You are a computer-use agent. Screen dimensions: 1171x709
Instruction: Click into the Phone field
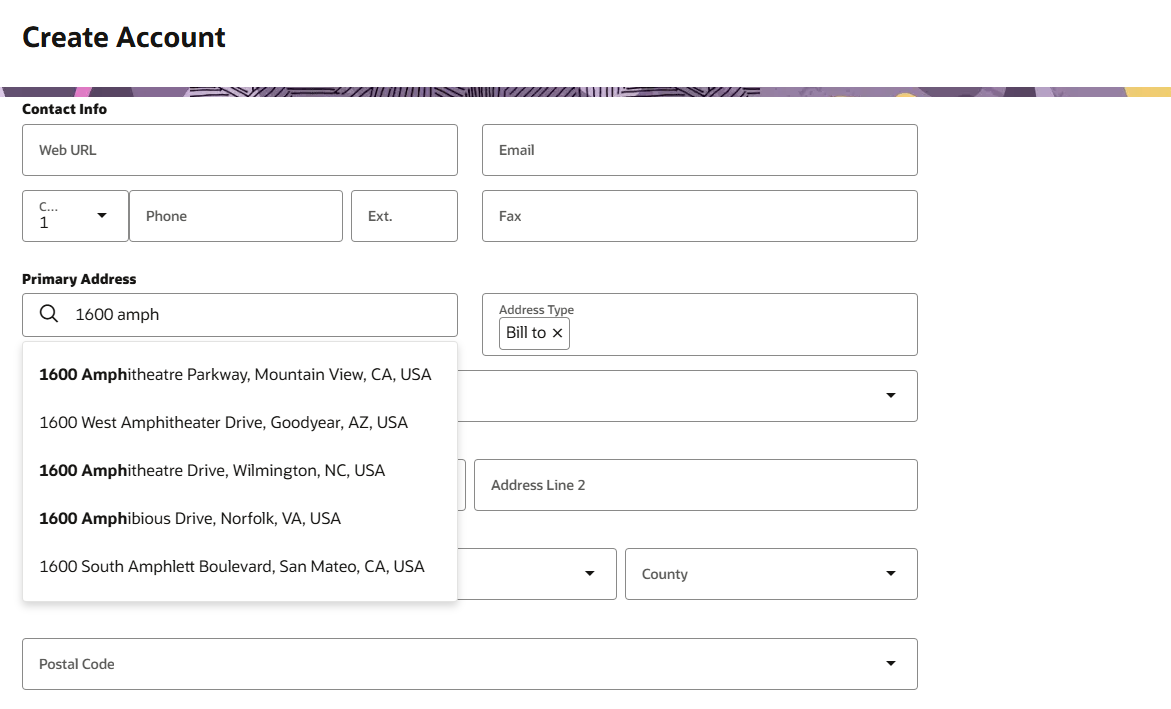coord(236,216)
